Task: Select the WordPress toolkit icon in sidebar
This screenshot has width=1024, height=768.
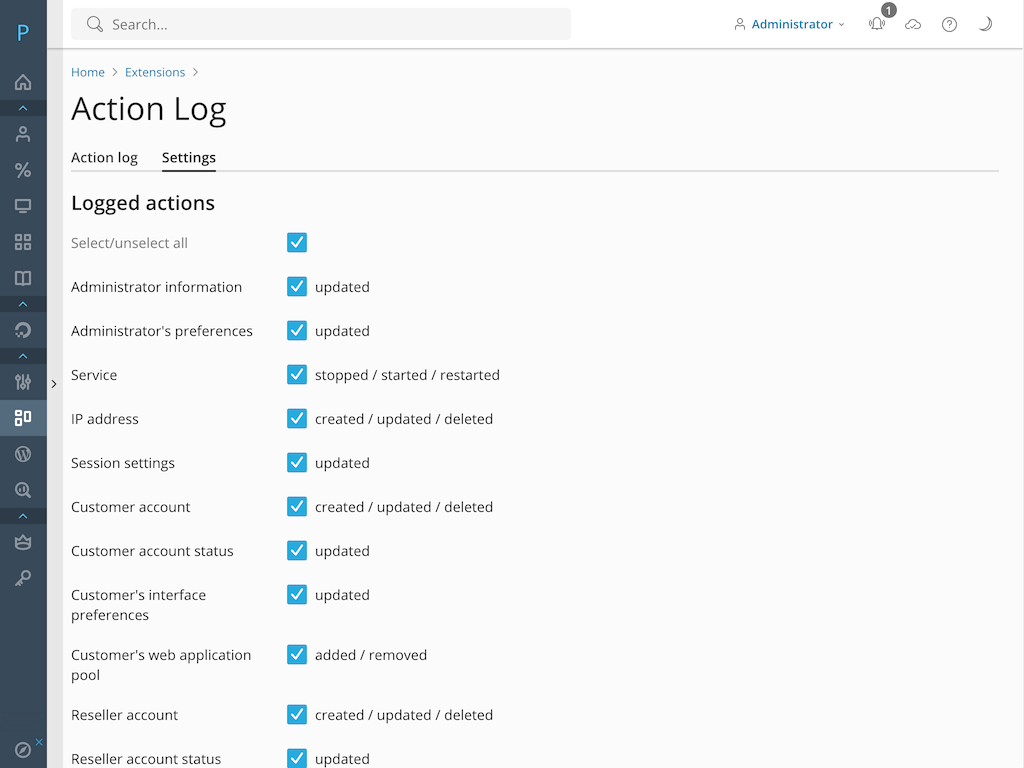Action: tap(22, 454)
